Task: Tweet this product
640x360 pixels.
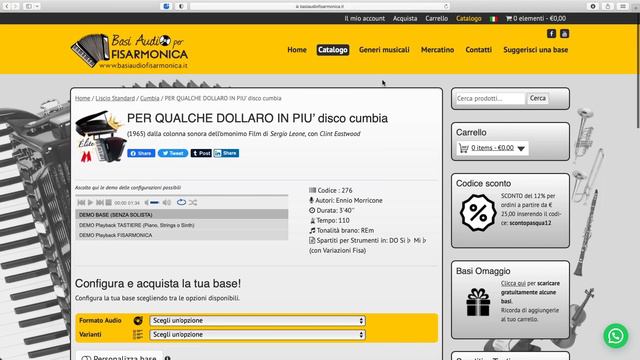Action: (x=173, y=153)
